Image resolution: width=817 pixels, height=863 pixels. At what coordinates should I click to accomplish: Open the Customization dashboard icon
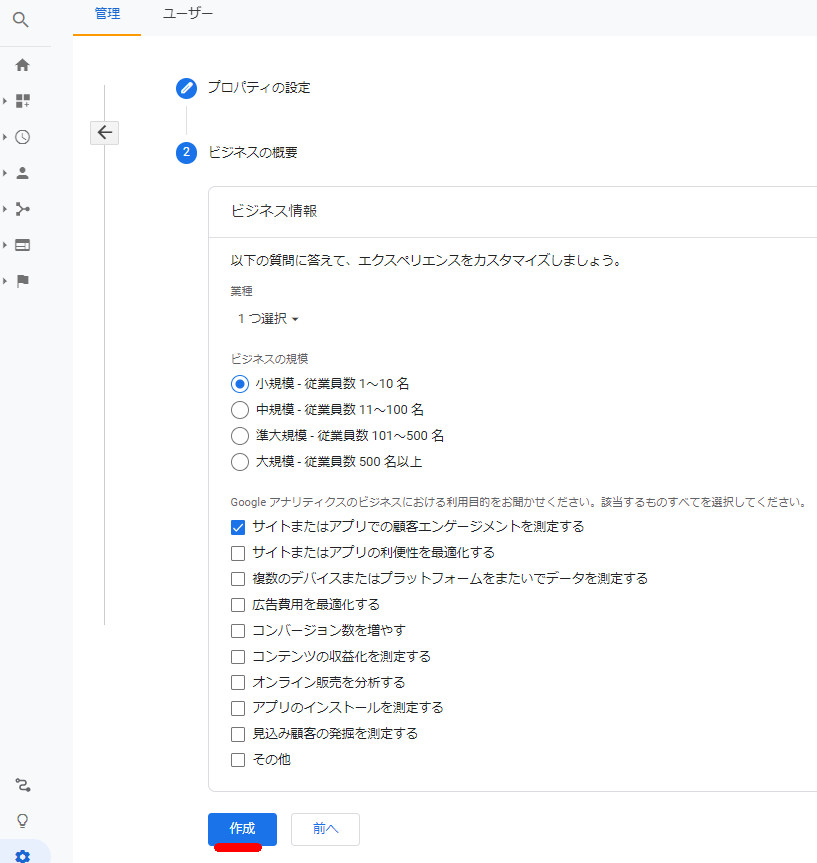(22, 101)
